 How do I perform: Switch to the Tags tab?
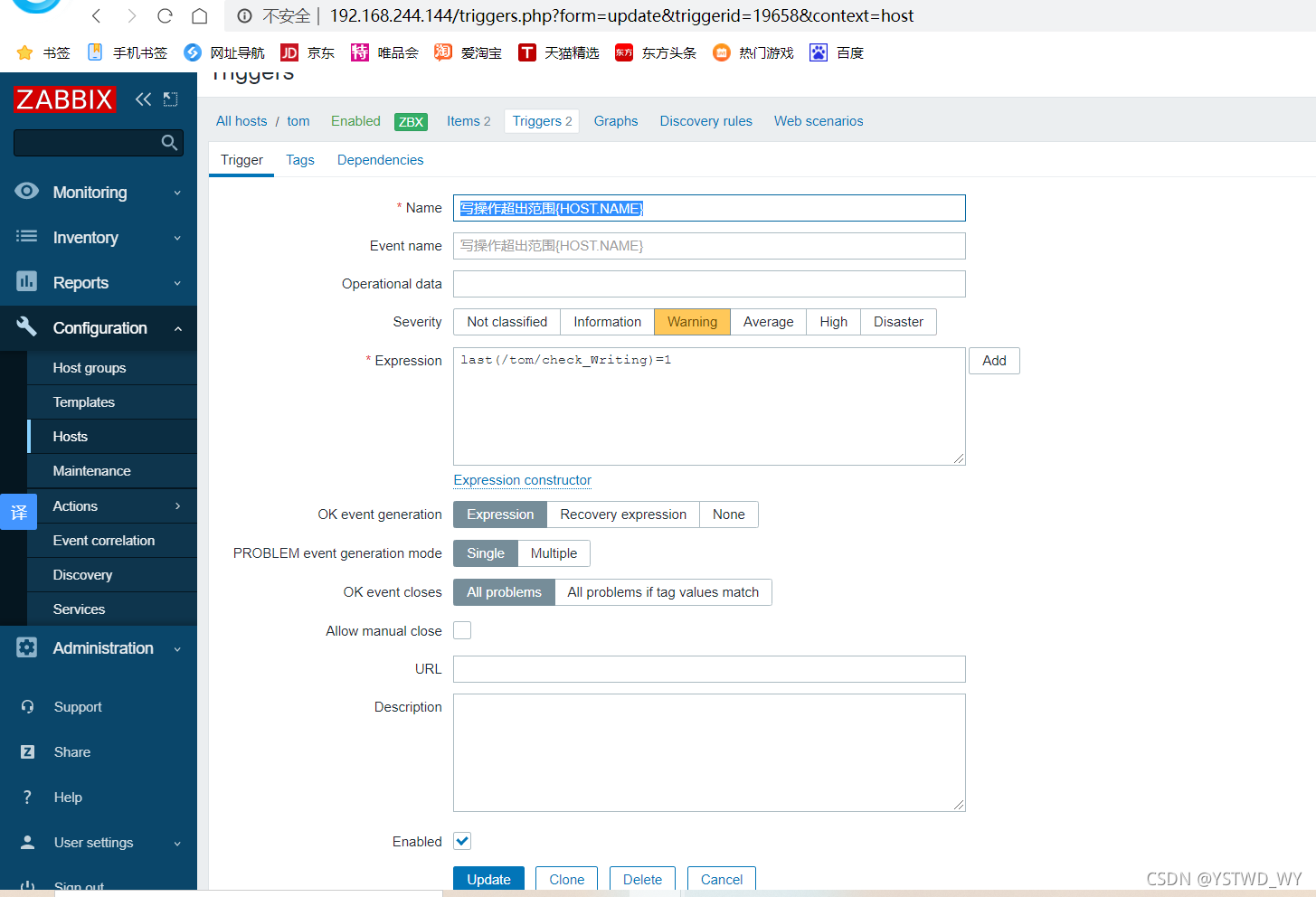pos(300,160)
